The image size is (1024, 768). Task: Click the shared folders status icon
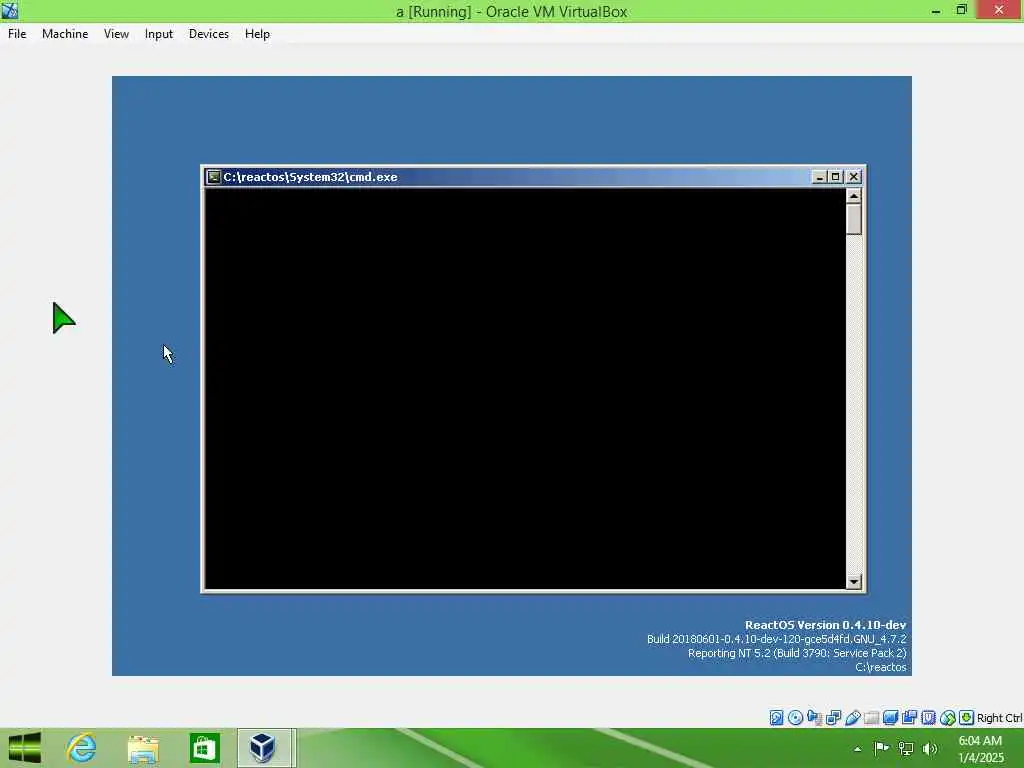point(871,718)
